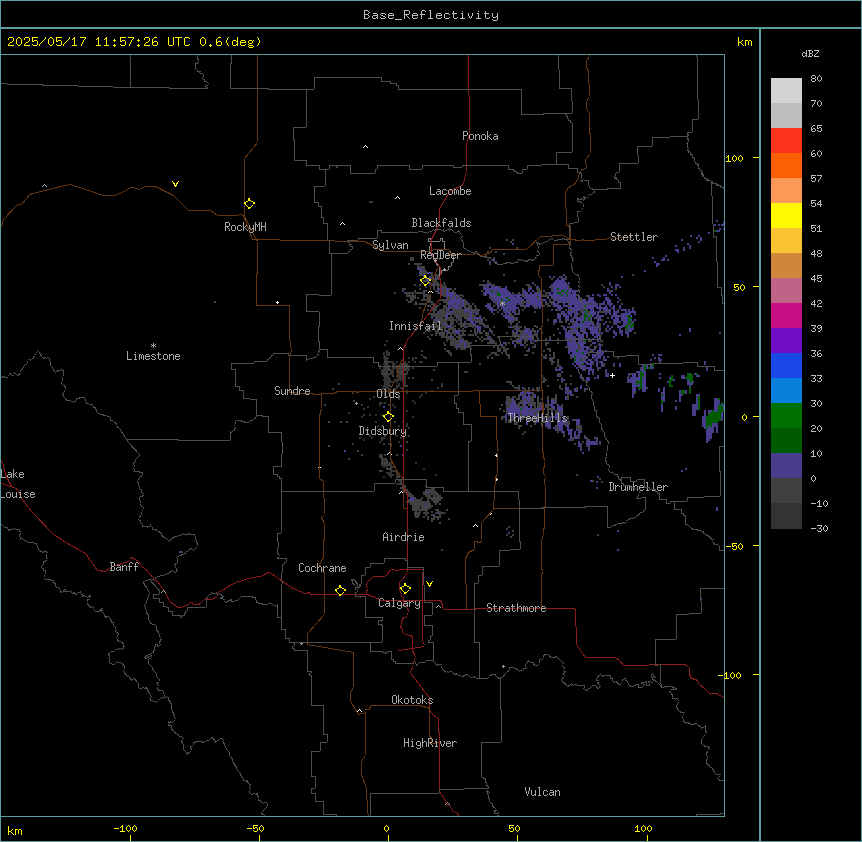The image size is (862, 842).
Task: Select the yellow 54-51 dBZ legend swatch
Action: [x=786, y=215]
